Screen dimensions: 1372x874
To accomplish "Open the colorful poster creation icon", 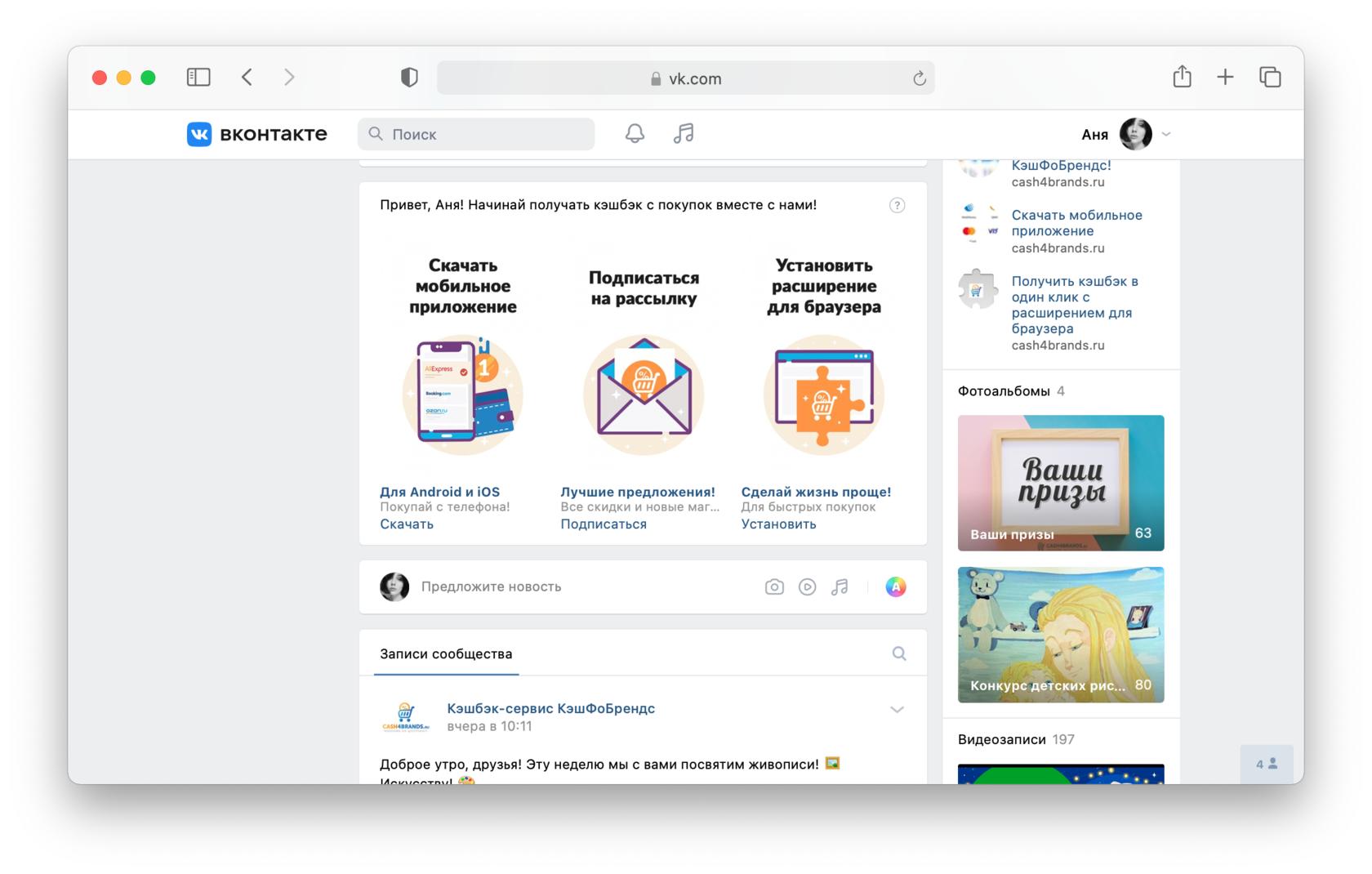I will (896, 586).
